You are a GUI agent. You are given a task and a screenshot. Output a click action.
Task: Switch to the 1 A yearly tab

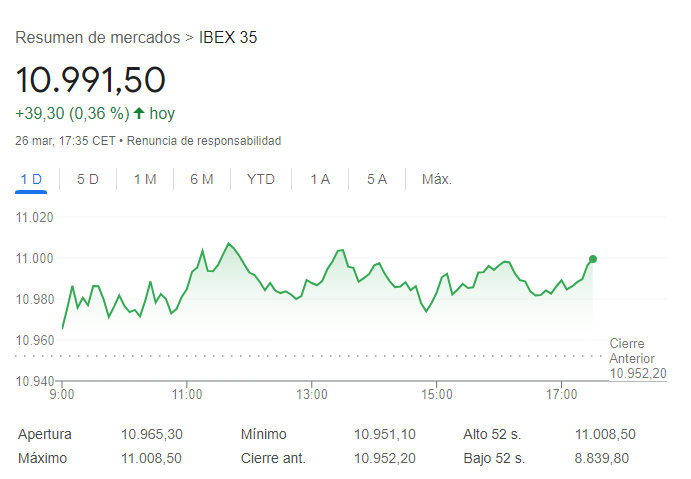tap(320, 179)
